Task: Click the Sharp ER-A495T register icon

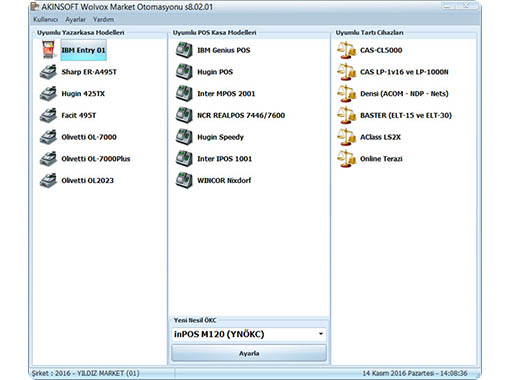Action: (48, 72)
